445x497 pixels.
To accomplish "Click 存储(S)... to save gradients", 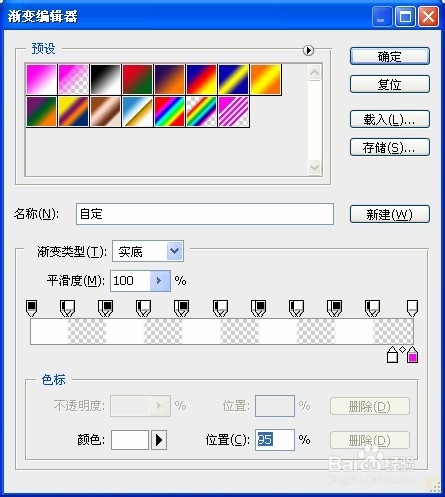I will coord(390,147).
